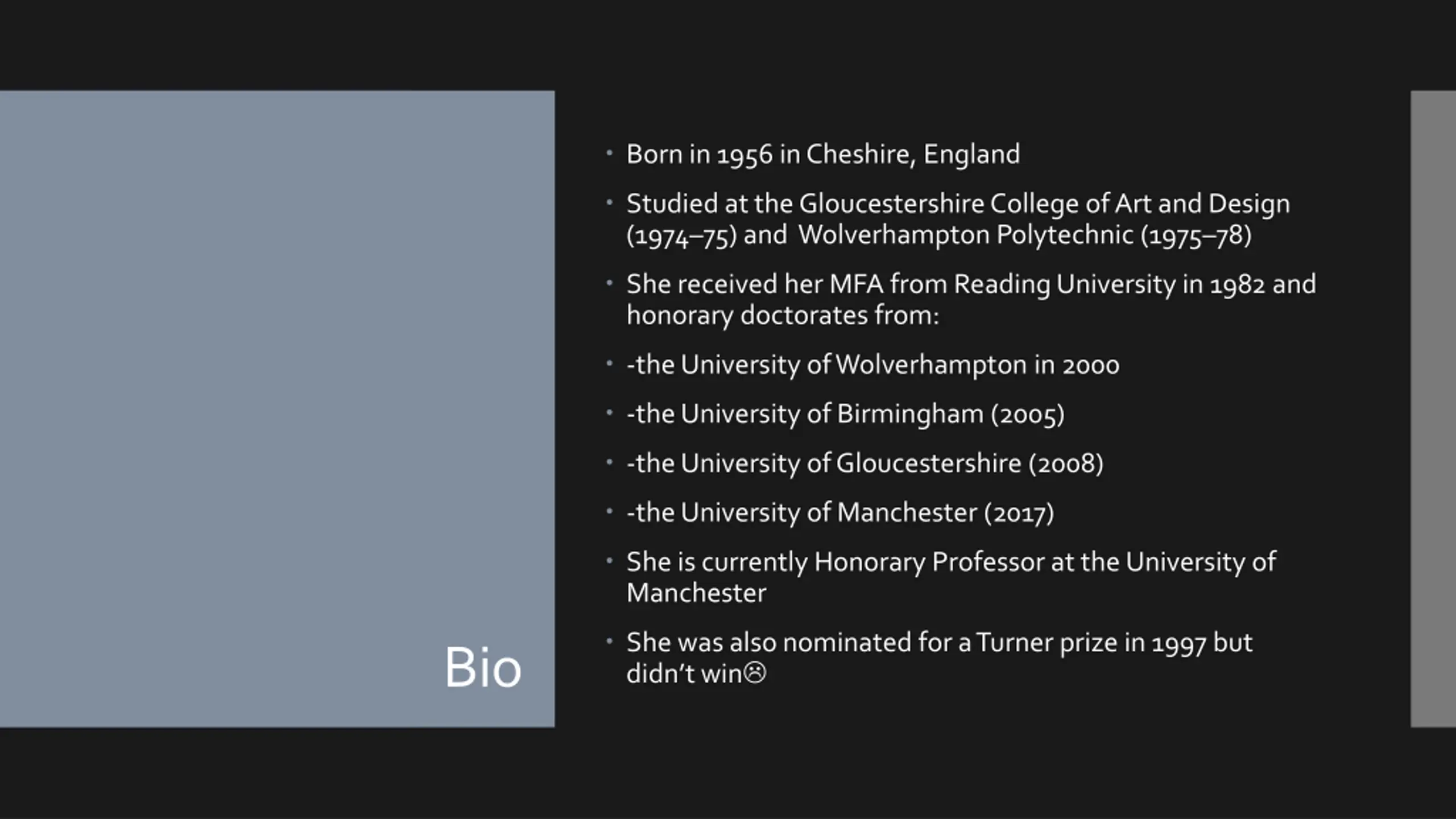Image resolution: width=1456 pixels, height=819 pixels.
Task: Click the didn't win text
Action: coord(684,673)
